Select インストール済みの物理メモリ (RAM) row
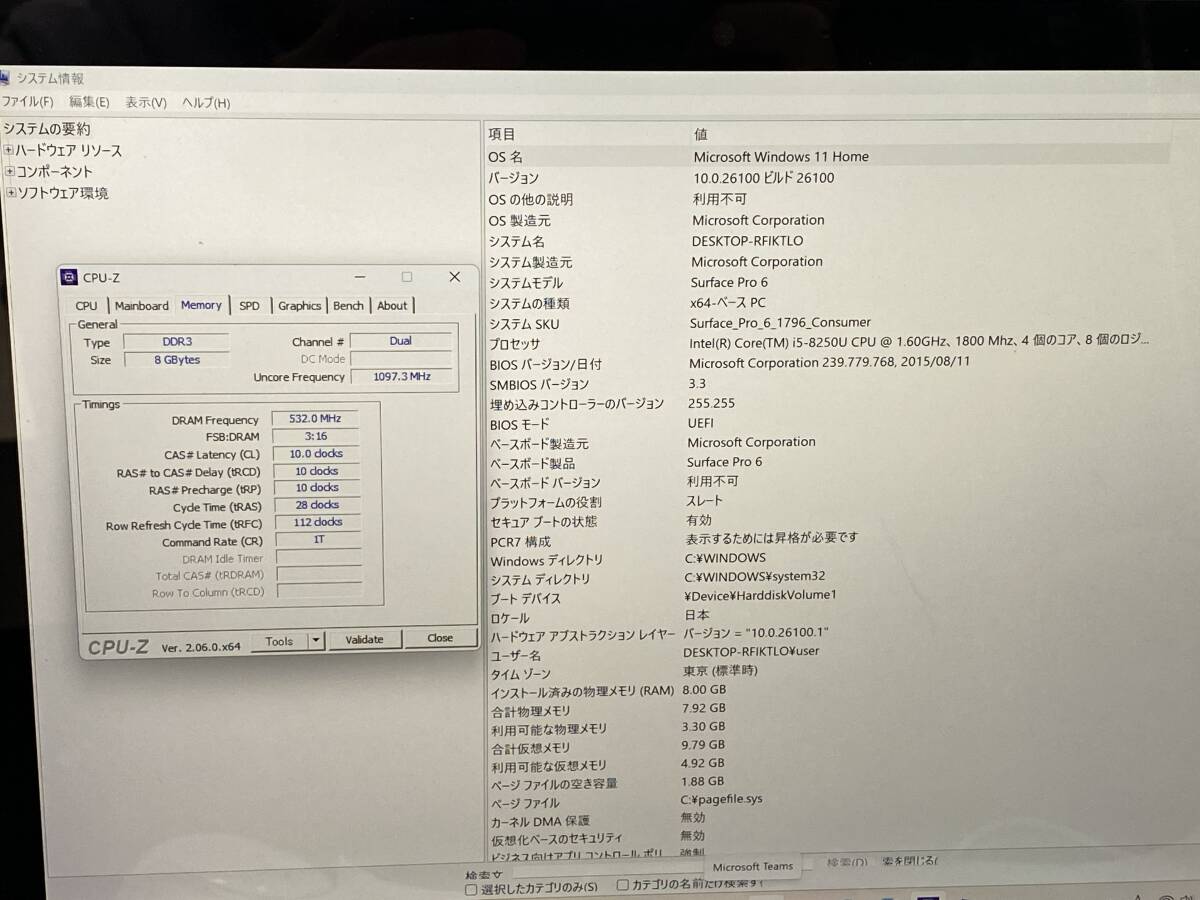Image resolution: width=1200 pixels, height=900 pixels. coord(828,691)
